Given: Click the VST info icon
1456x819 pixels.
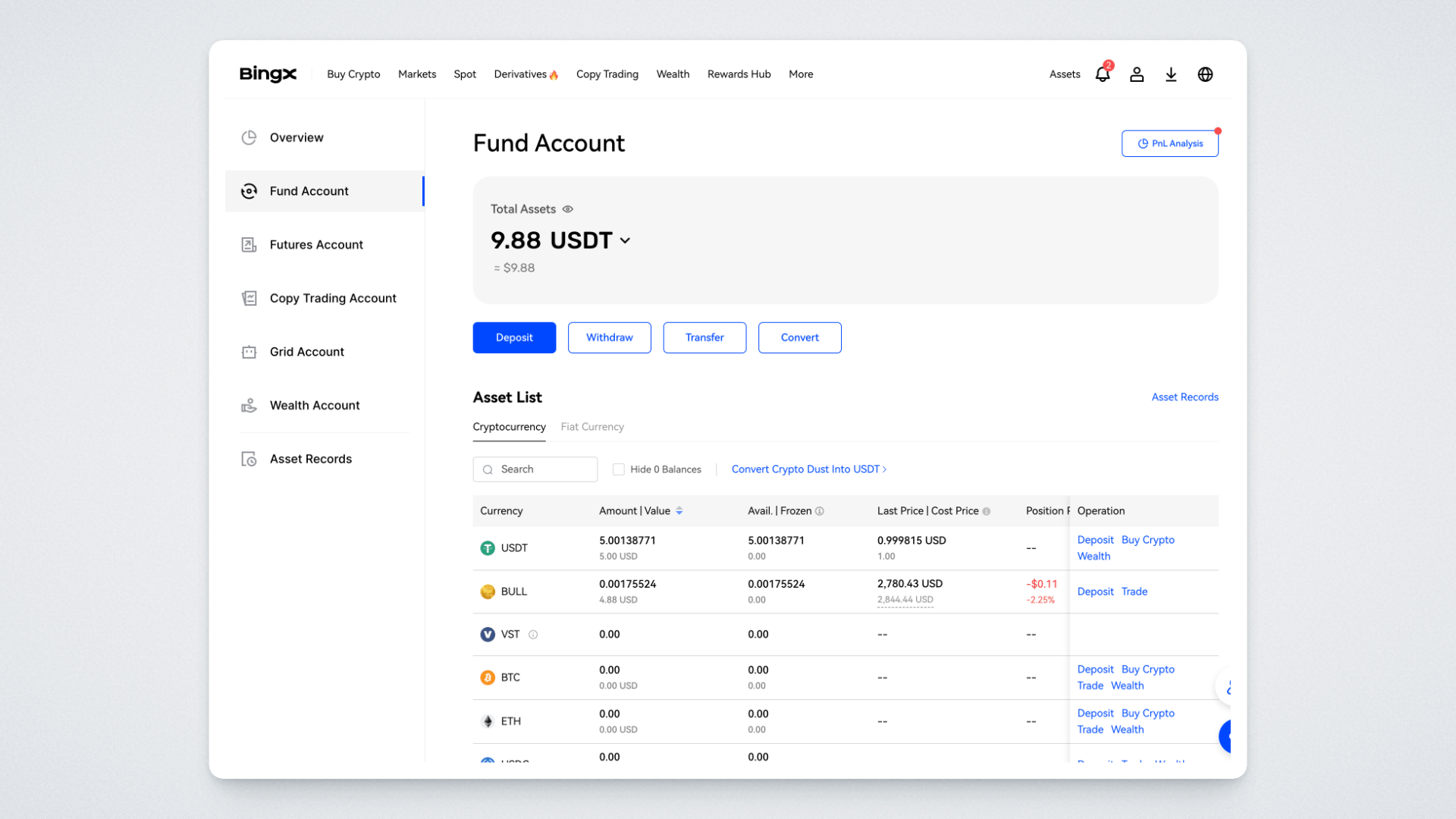Looking at the screenshot, I should pos(533,635).
